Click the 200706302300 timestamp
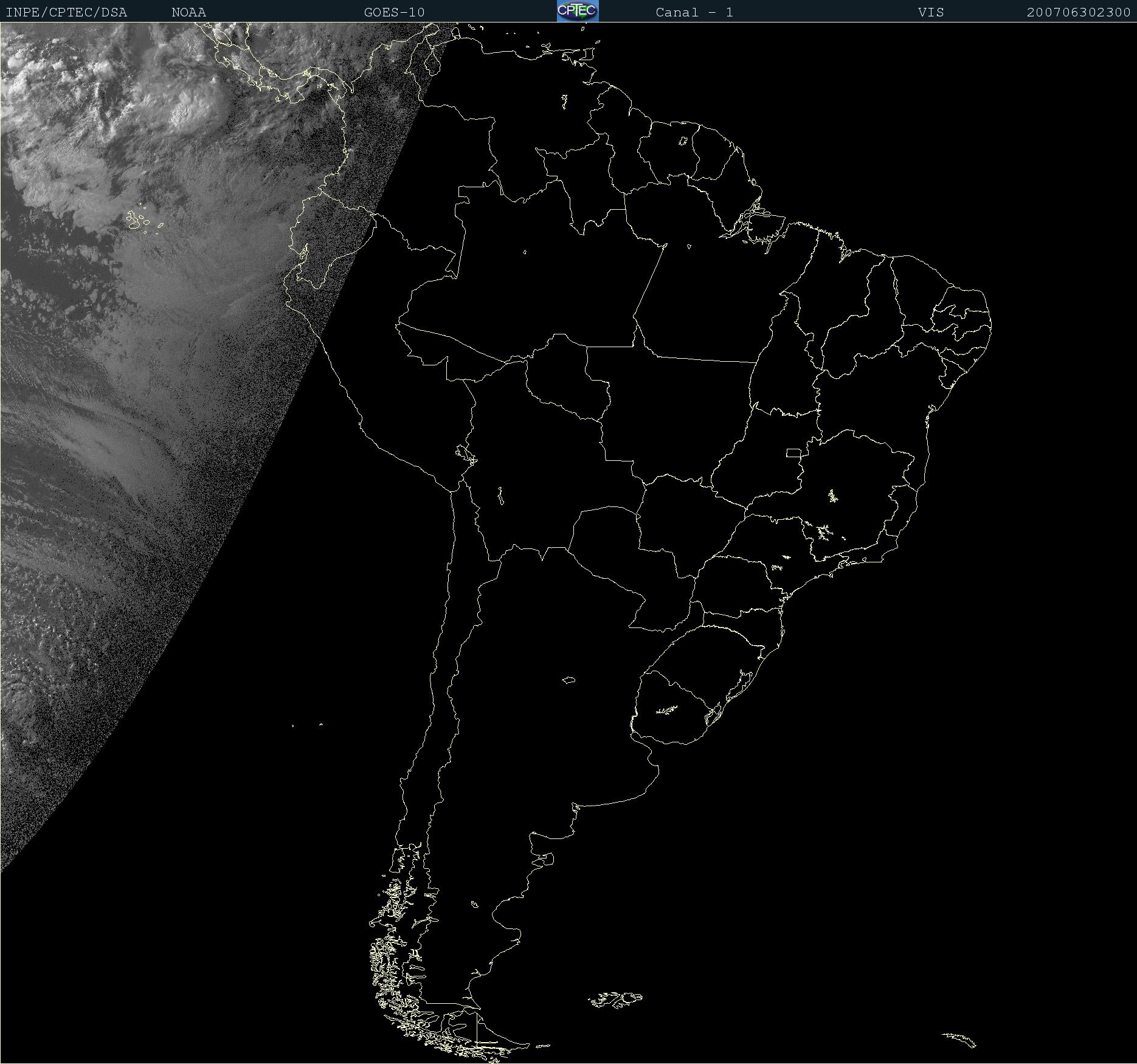 click(1079, 13)
